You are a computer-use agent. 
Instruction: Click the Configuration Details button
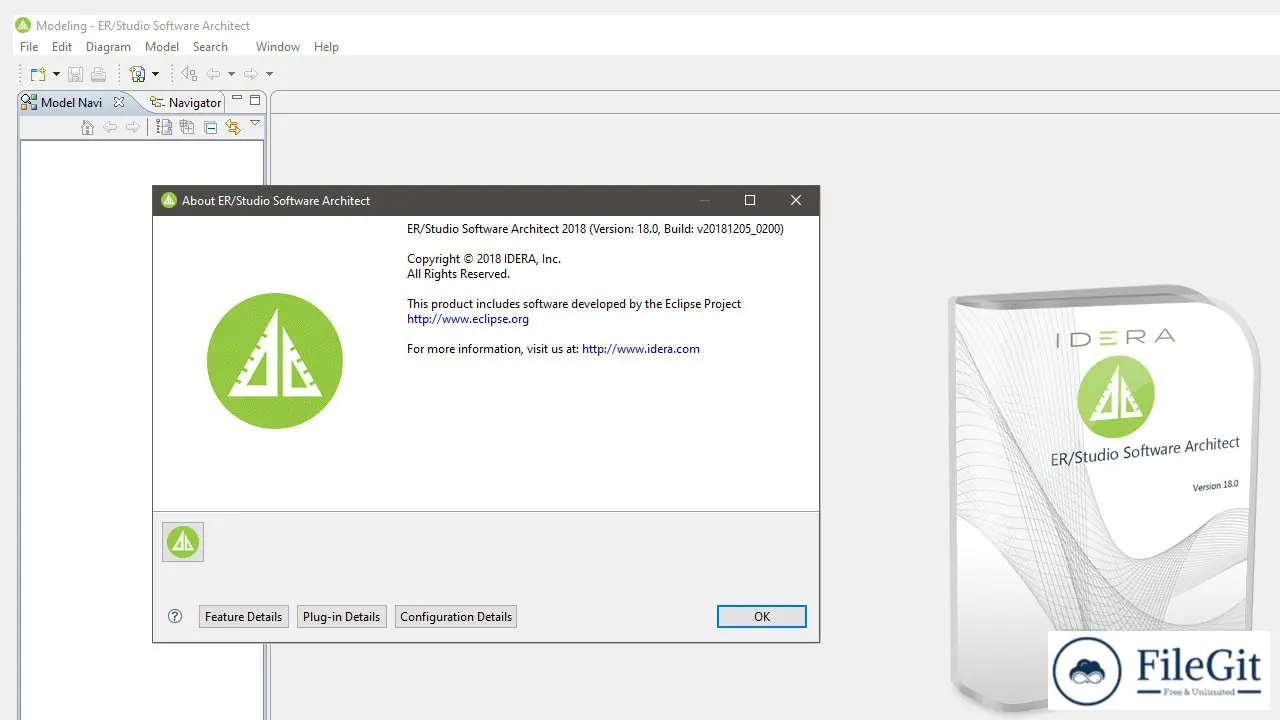(456, 617)
